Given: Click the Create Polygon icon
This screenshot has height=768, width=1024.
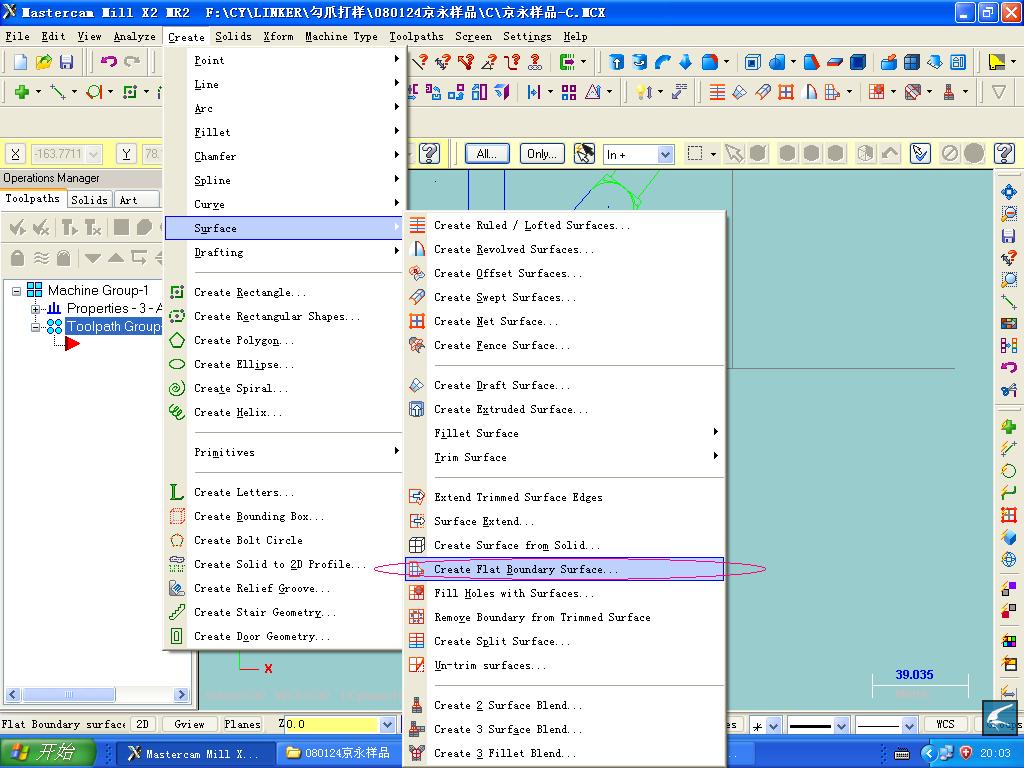Looking at the screenshot, I should pyautogui.click(x=177, y=340).
